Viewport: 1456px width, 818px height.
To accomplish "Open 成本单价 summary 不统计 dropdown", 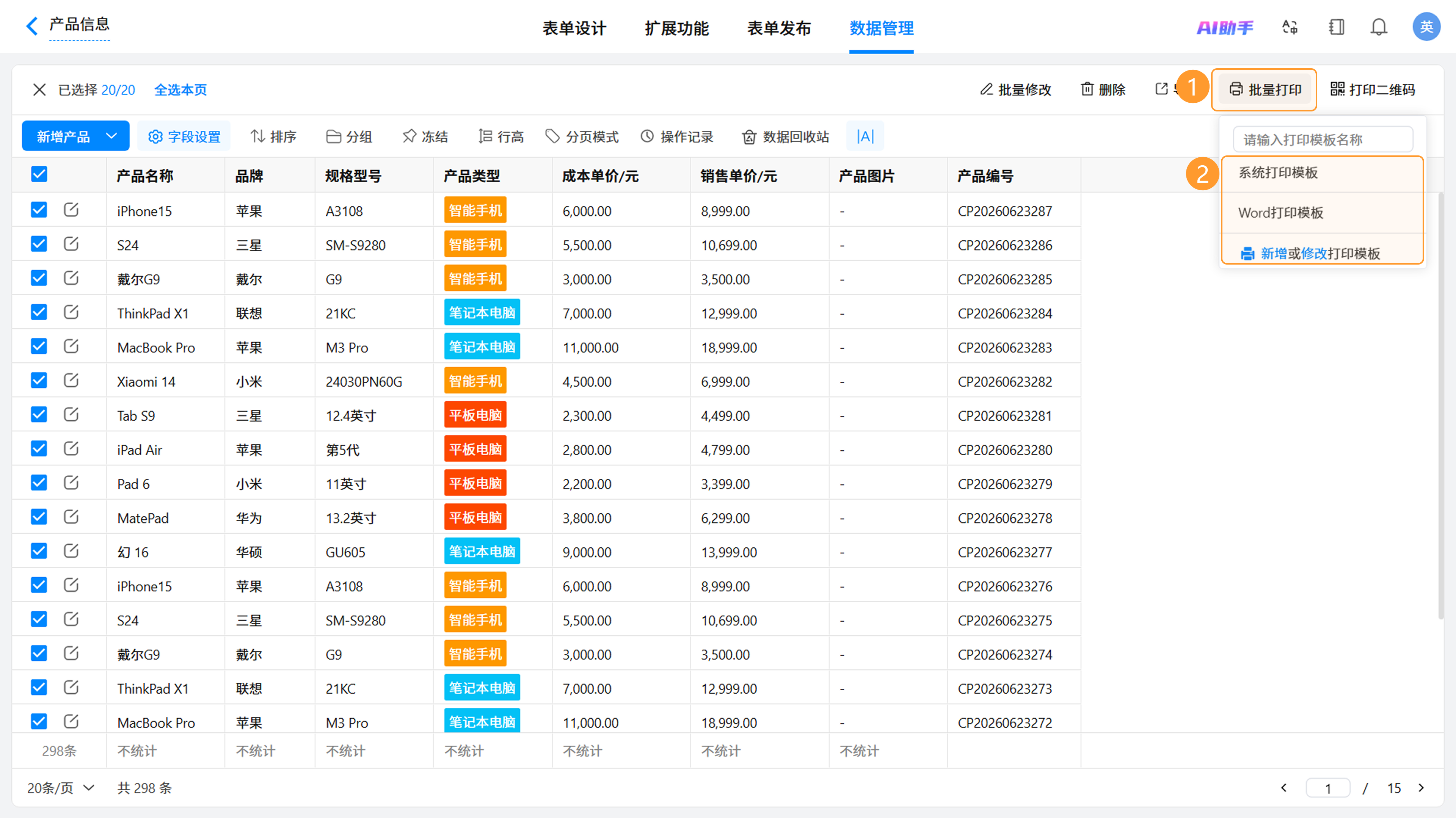I will pos(583,751).
